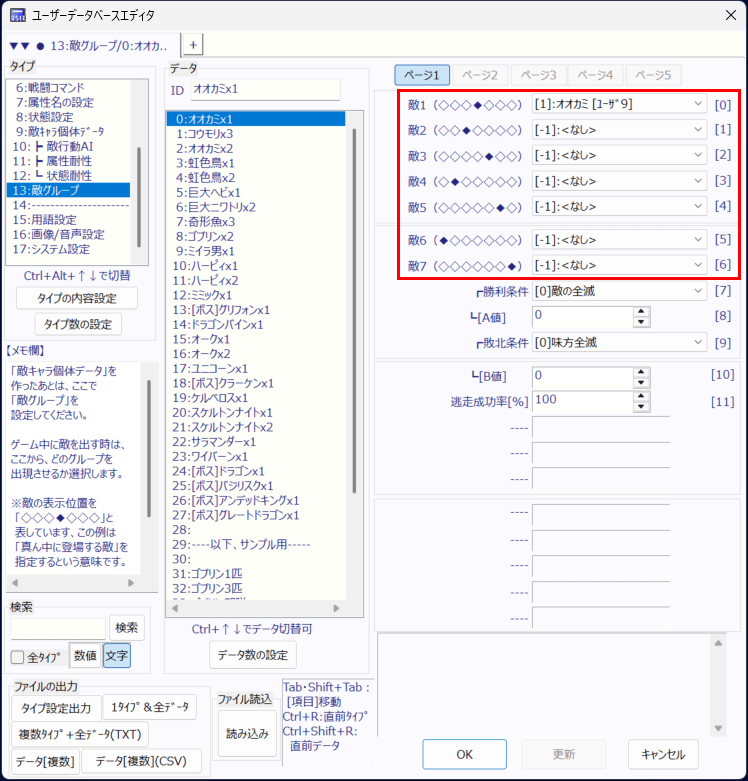Click the left scroll arrow under the memo panel
Image resolution: width=748 pixels, height=781 pixels.
13,582
